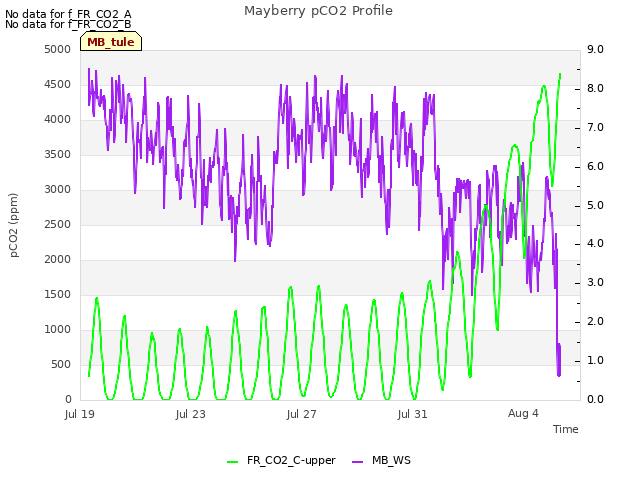Click the 0.0 right axis value

(595, 399)
